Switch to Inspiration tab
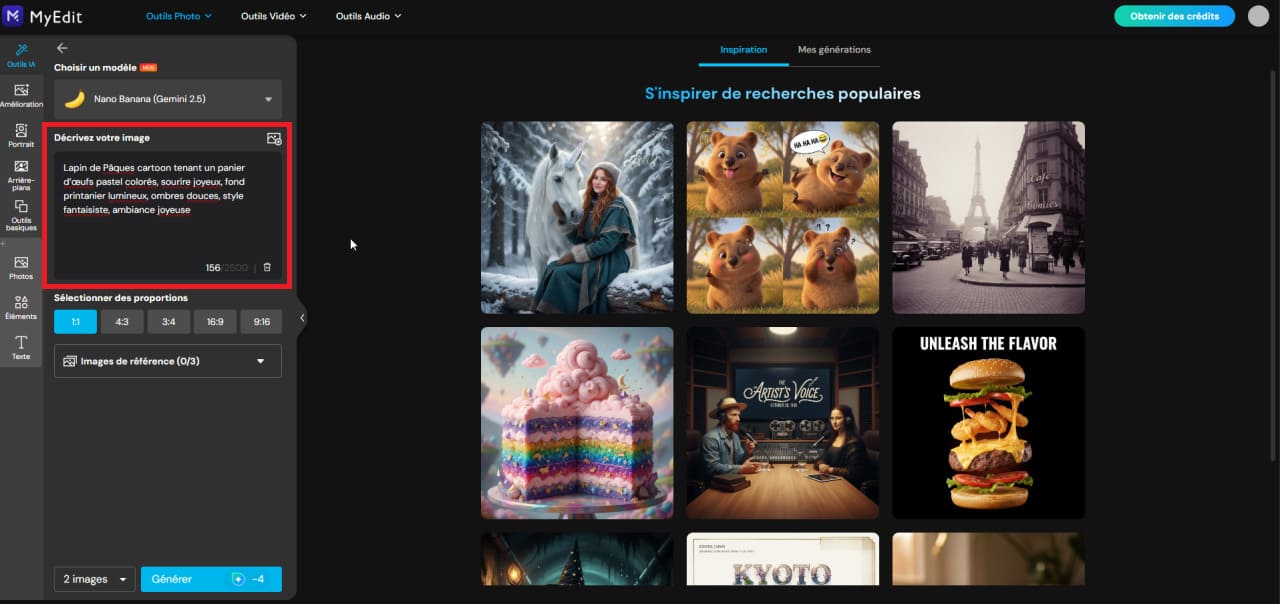 point(743,50)
